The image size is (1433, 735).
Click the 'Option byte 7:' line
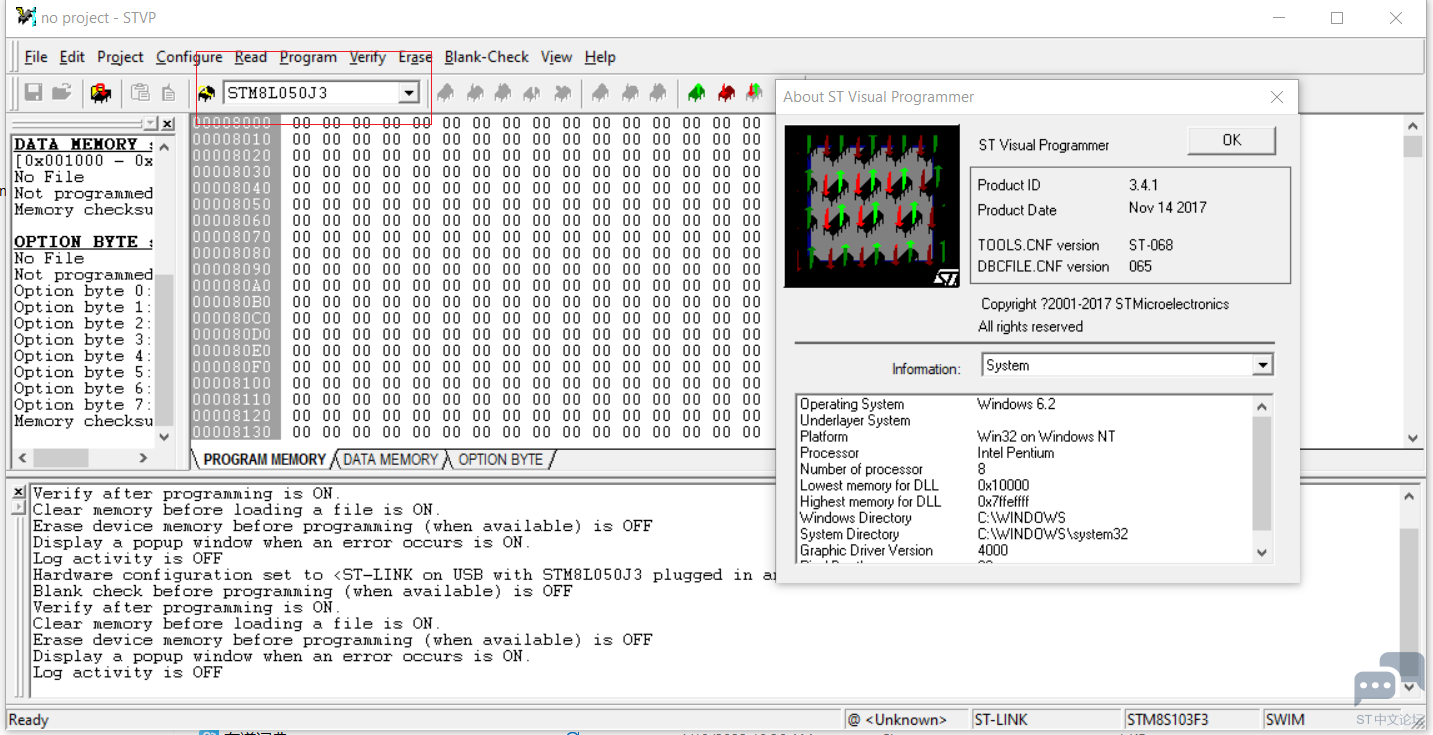pyautogui.click(x=83, y=405)
